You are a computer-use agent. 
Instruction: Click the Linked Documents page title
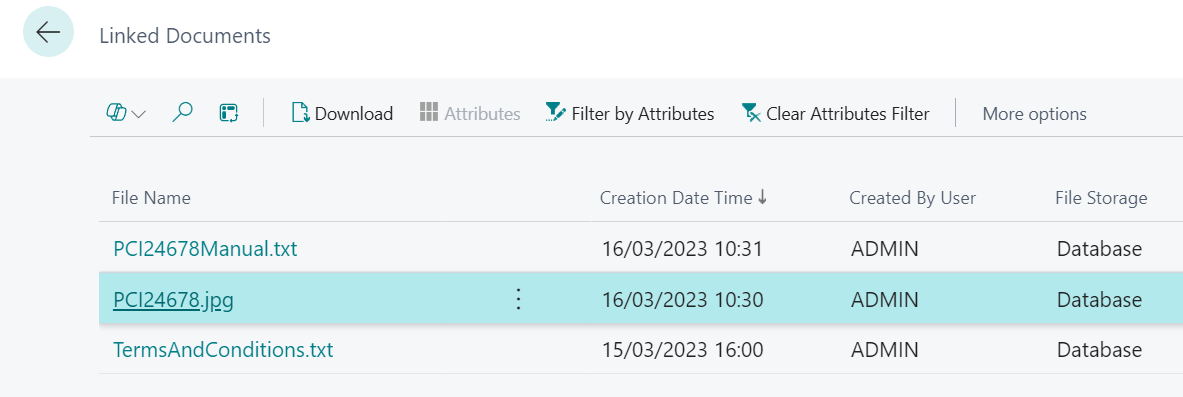(185, 35)
